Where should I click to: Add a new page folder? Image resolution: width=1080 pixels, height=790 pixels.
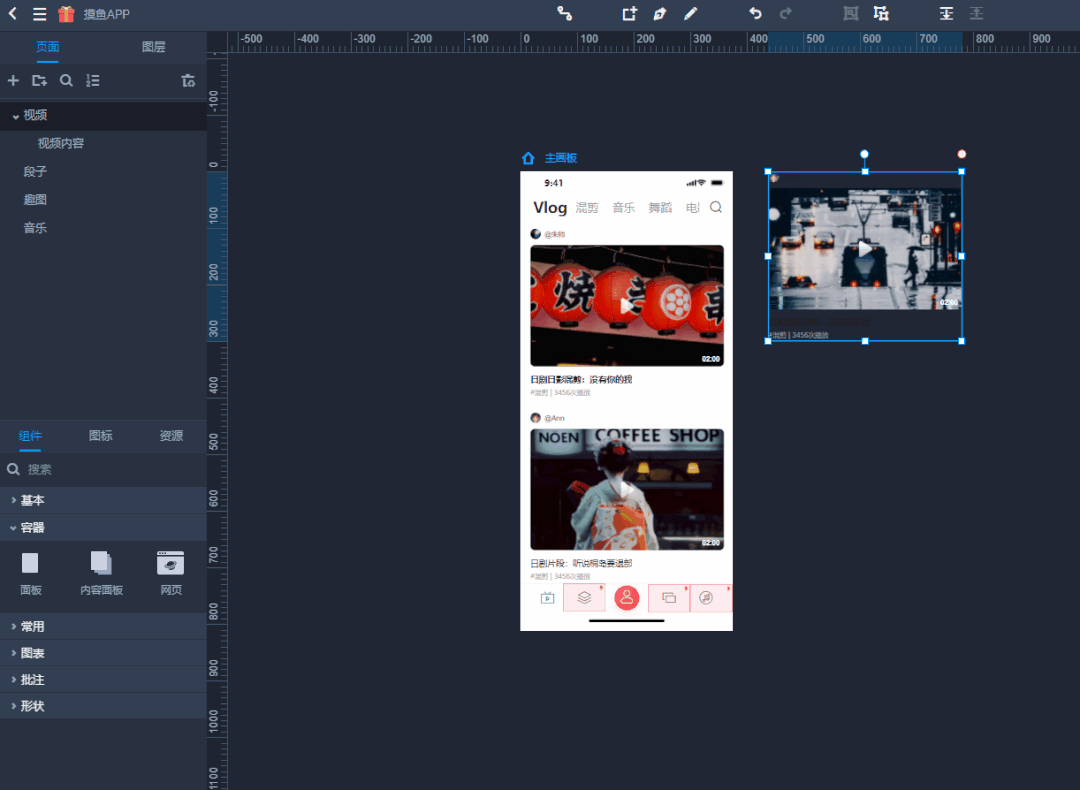39,81
